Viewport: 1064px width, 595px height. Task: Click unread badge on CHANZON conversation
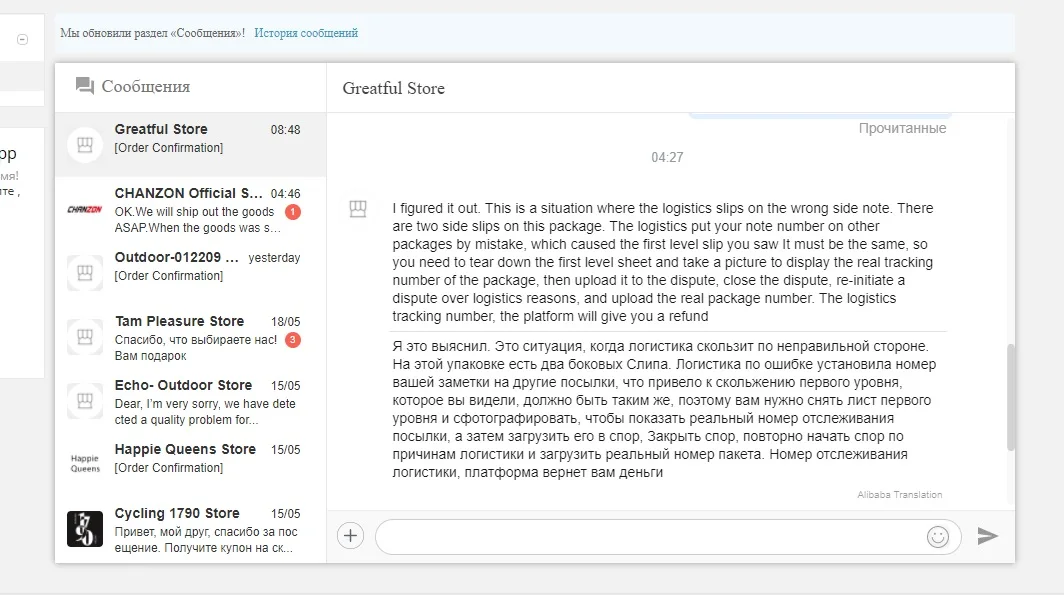(293, 212)
